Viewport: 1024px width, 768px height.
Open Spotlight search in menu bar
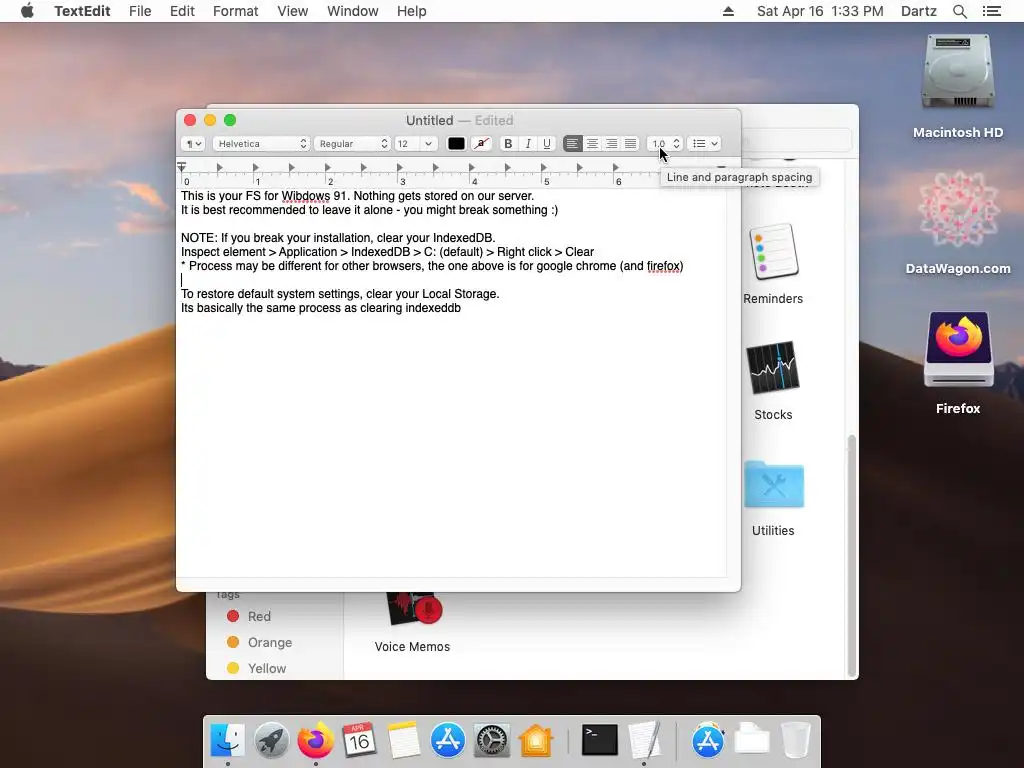pos(960,11)
